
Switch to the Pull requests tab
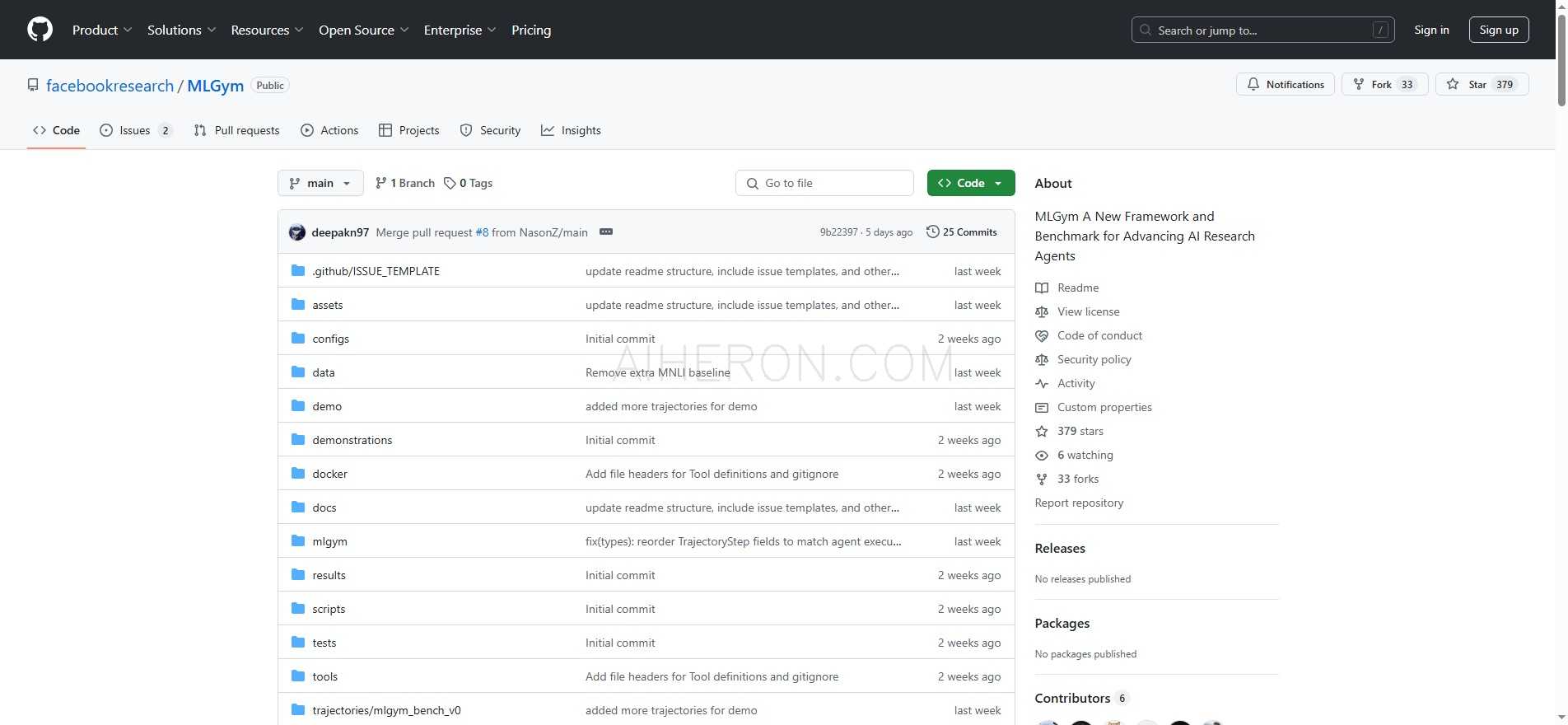tap(236, 130)
